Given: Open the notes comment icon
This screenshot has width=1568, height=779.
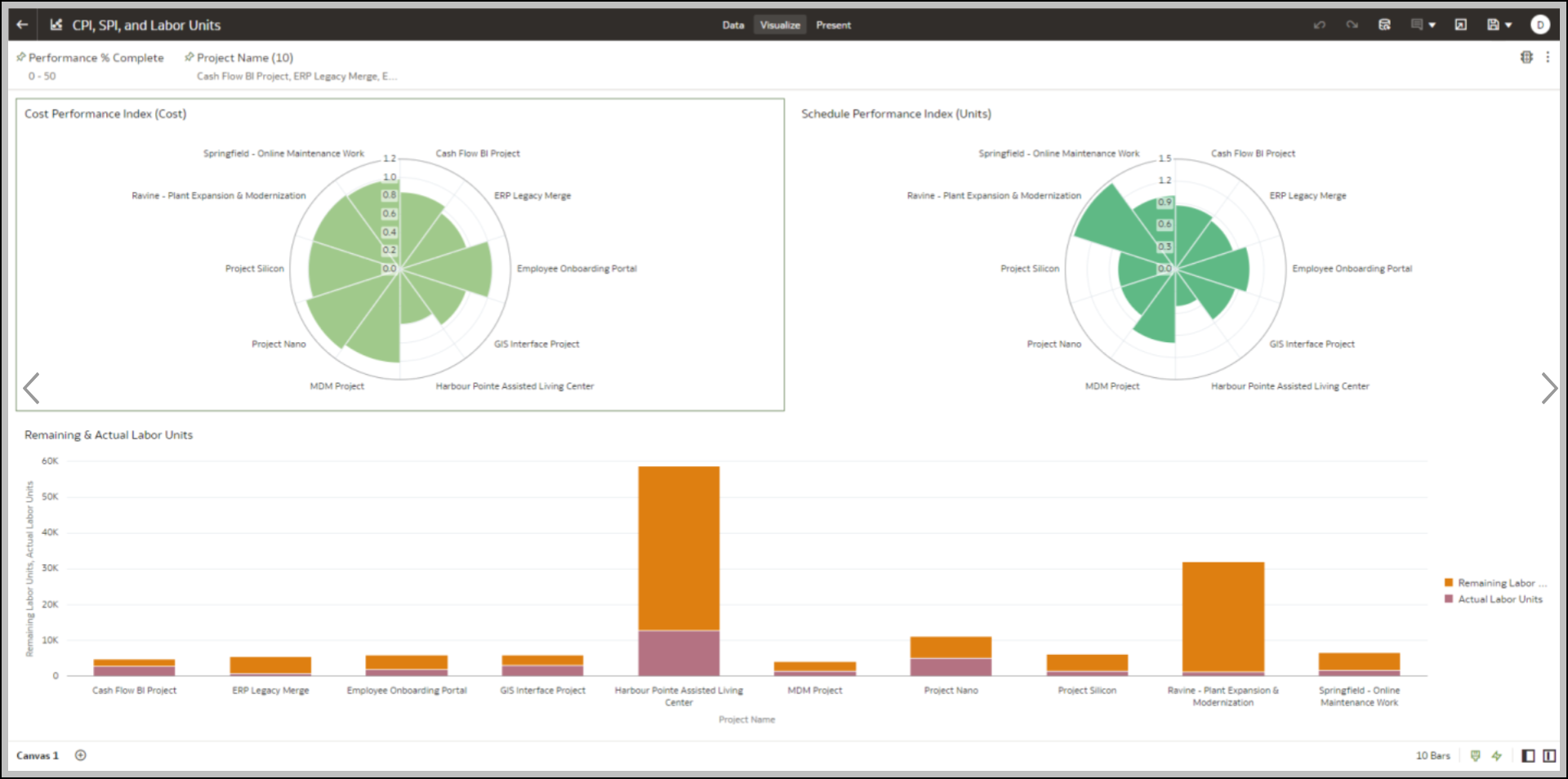Looking at the screenshot, I should pos(1417,24).
